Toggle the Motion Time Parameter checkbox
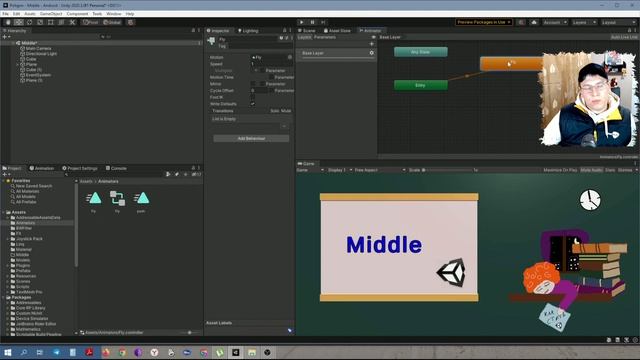This screenshot has width=640, height=360. pos(271,77)
